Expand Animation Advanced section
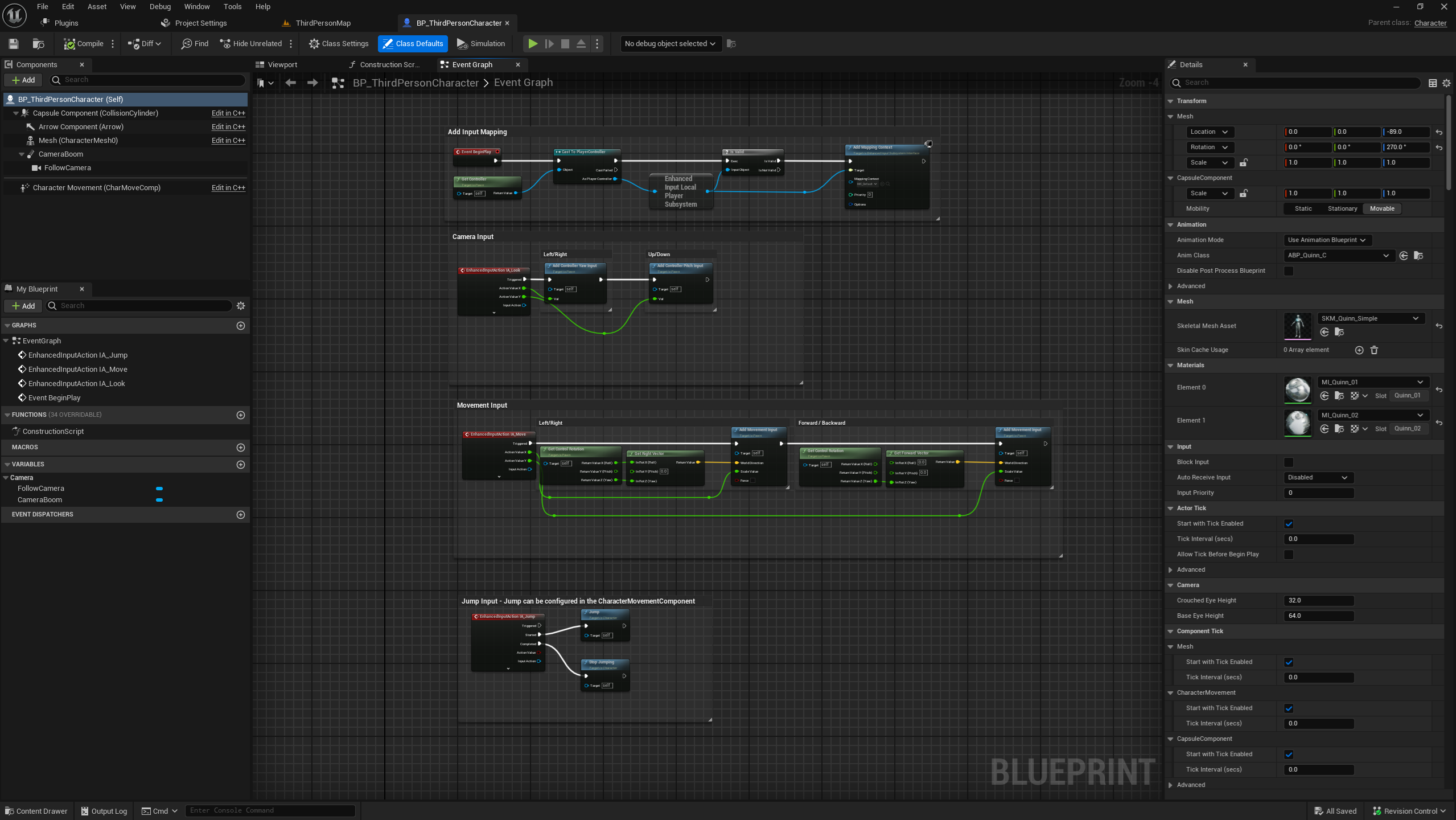Viewport: 1456px width, 820px height. pos(1171,286)
